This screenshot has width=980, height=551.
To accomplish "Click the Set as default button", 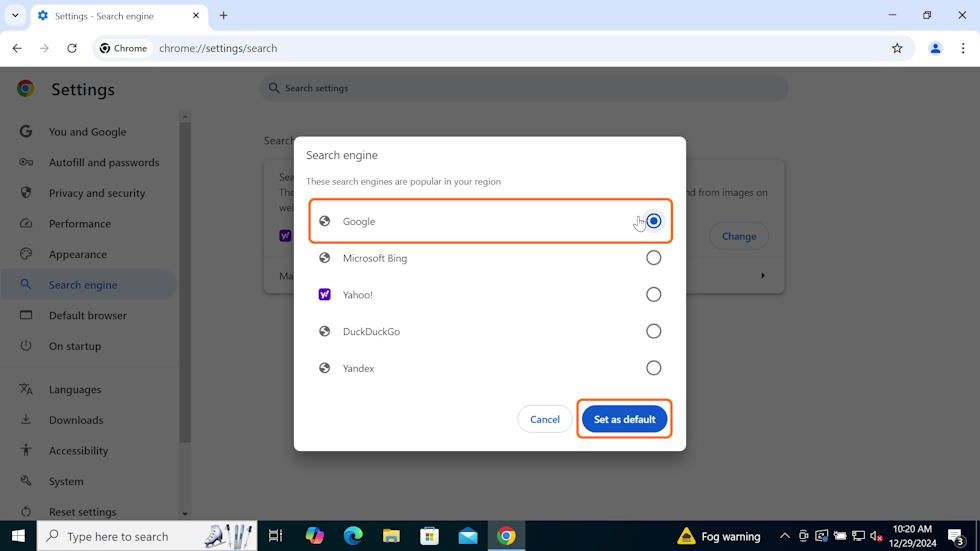I will (624, 419).
